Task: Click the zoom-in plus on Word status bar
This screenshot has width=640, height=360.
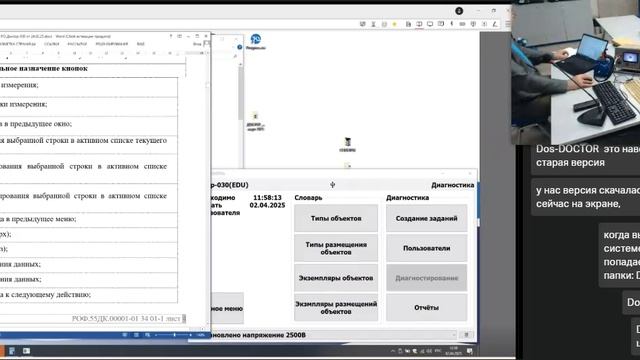Action: (190, 335)
